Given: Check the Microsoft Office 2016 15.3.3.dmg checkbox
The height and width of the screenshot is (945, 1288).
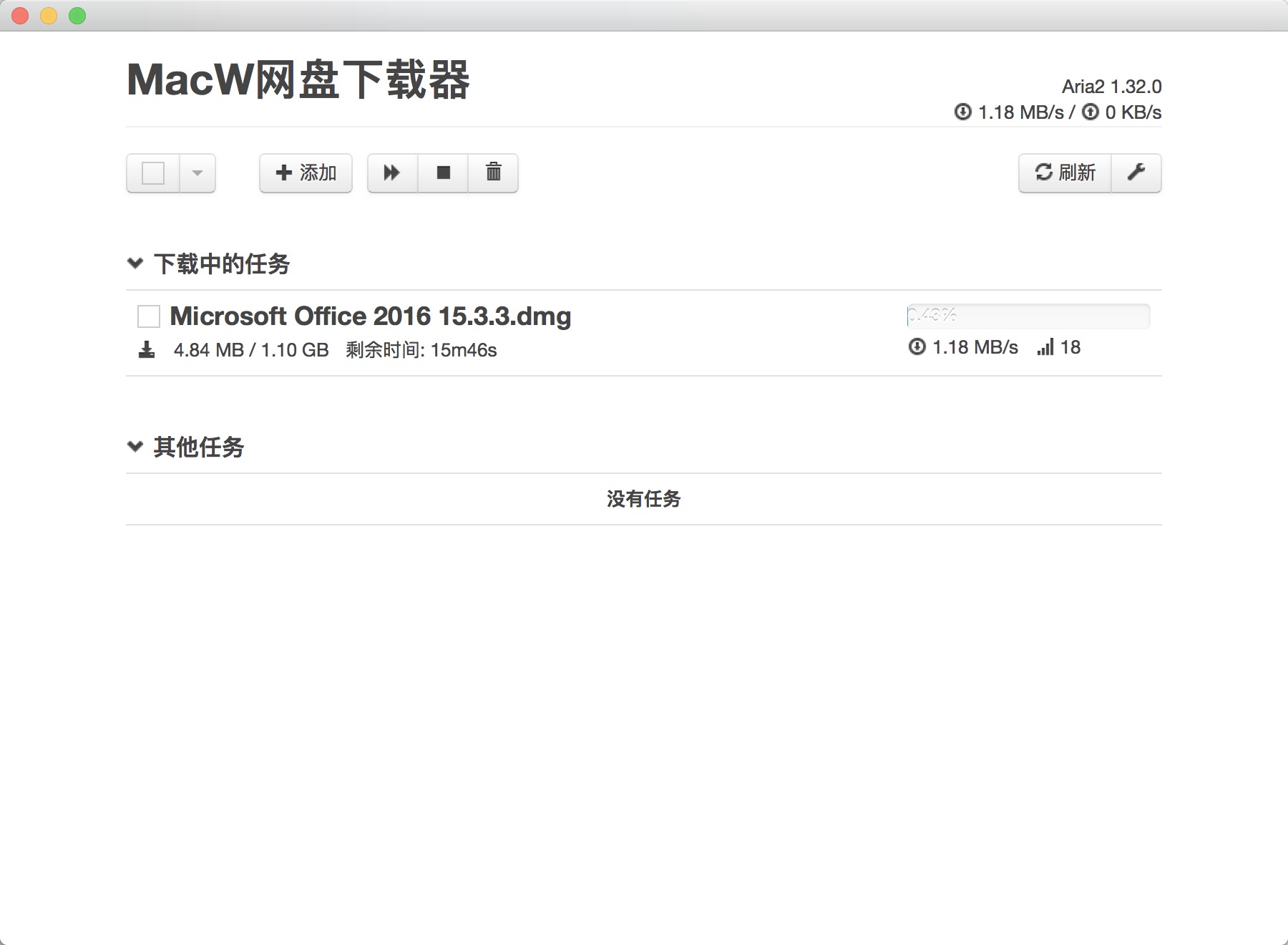Looking at the screenshot, I should coord(149,316).
